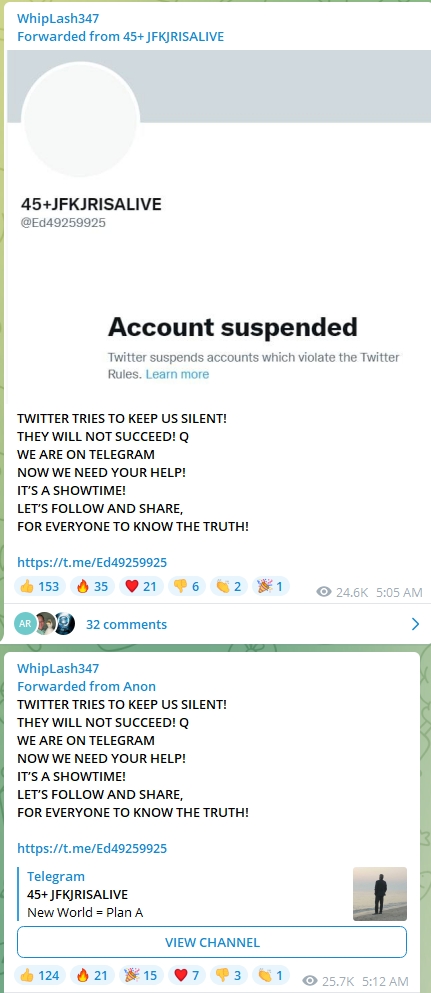Click the clapping hands reaction with 2

tap(228, 586)
